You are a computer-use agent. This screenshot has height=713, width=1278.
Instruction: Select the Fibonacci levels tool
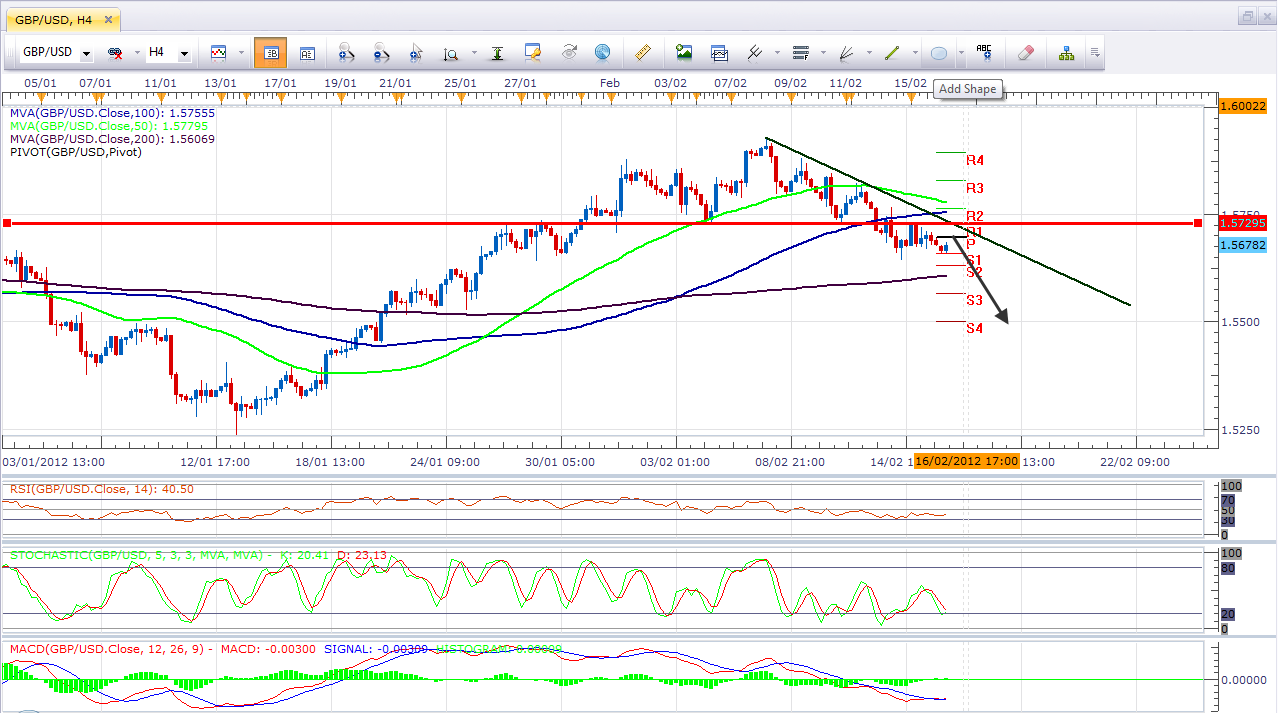click(800, 52)
